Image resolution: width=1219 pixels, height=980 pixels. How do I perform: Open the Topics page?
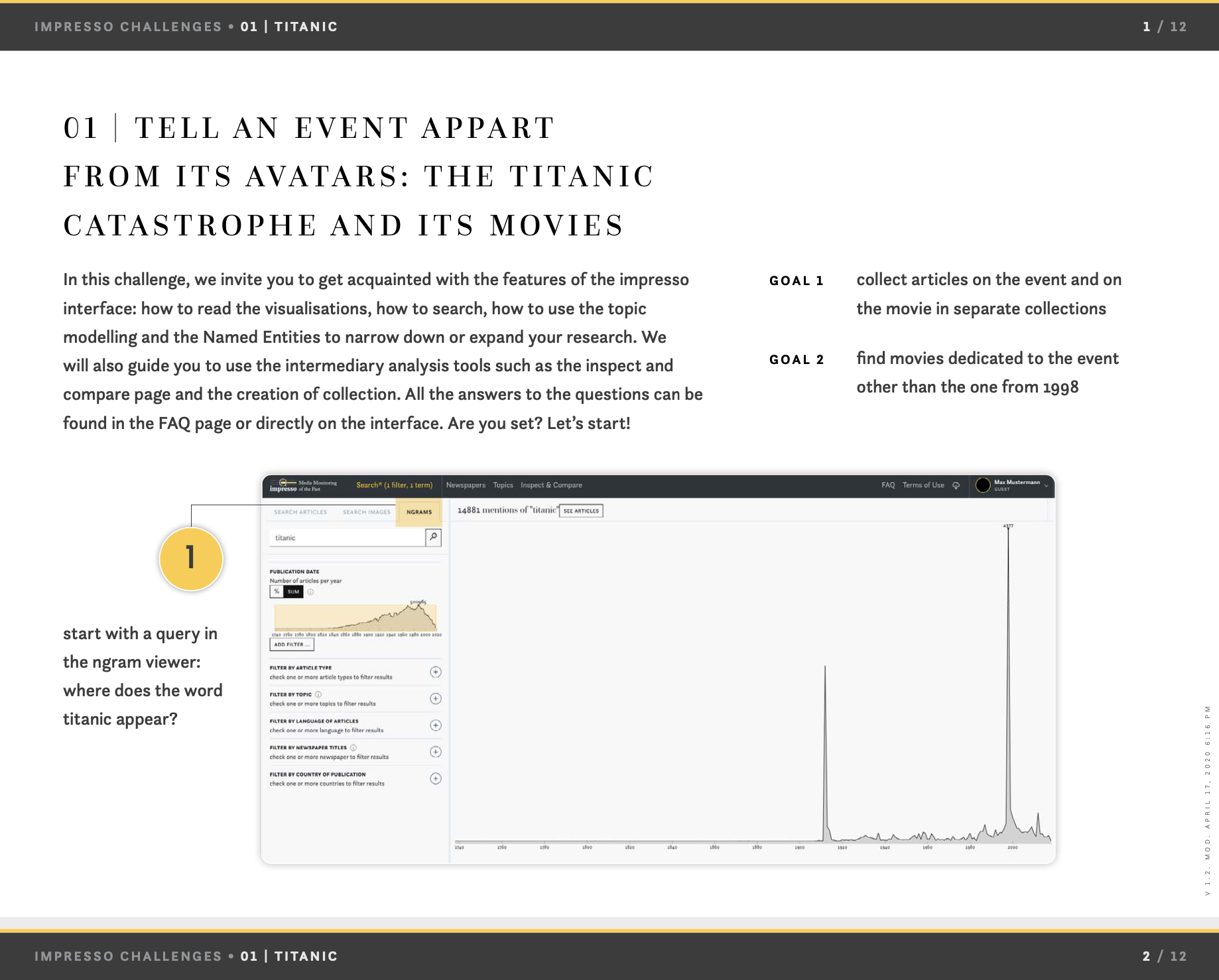pyautogui.click(x=503, y=485)
